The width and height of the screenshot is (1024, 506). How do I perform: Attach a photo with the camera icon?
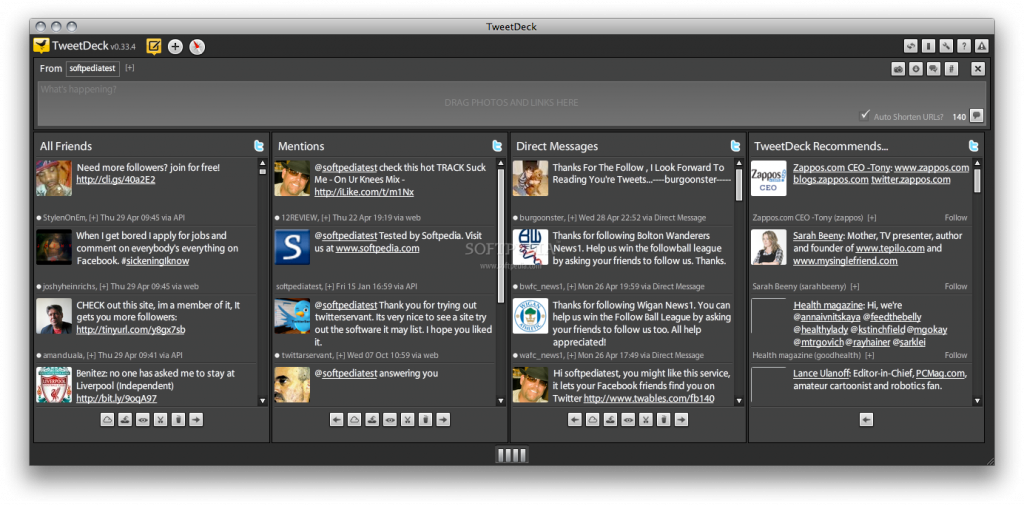[899, 69]
